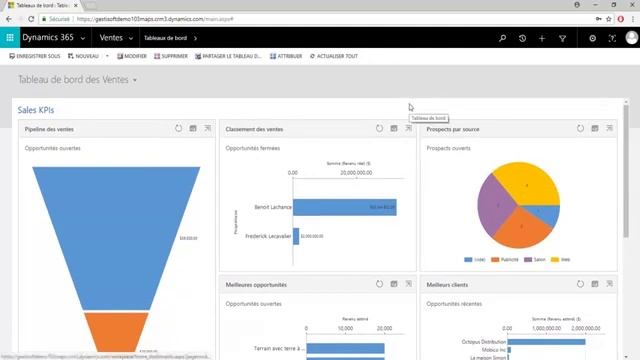The image size is (640, 360).
Task: Click the Benoit Lachance bar
Action: pyautogui.click(x=344, y=207)
